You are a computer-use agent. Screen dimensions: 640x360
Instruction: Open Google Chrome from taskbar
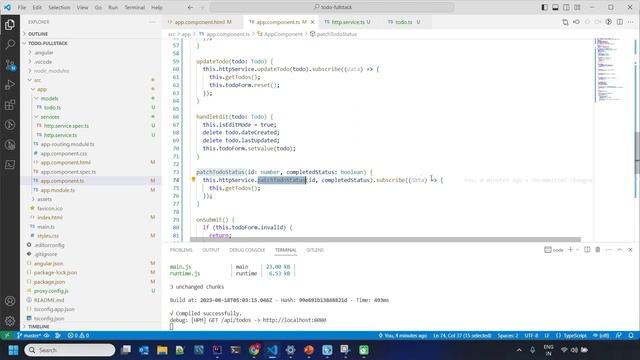254,350
